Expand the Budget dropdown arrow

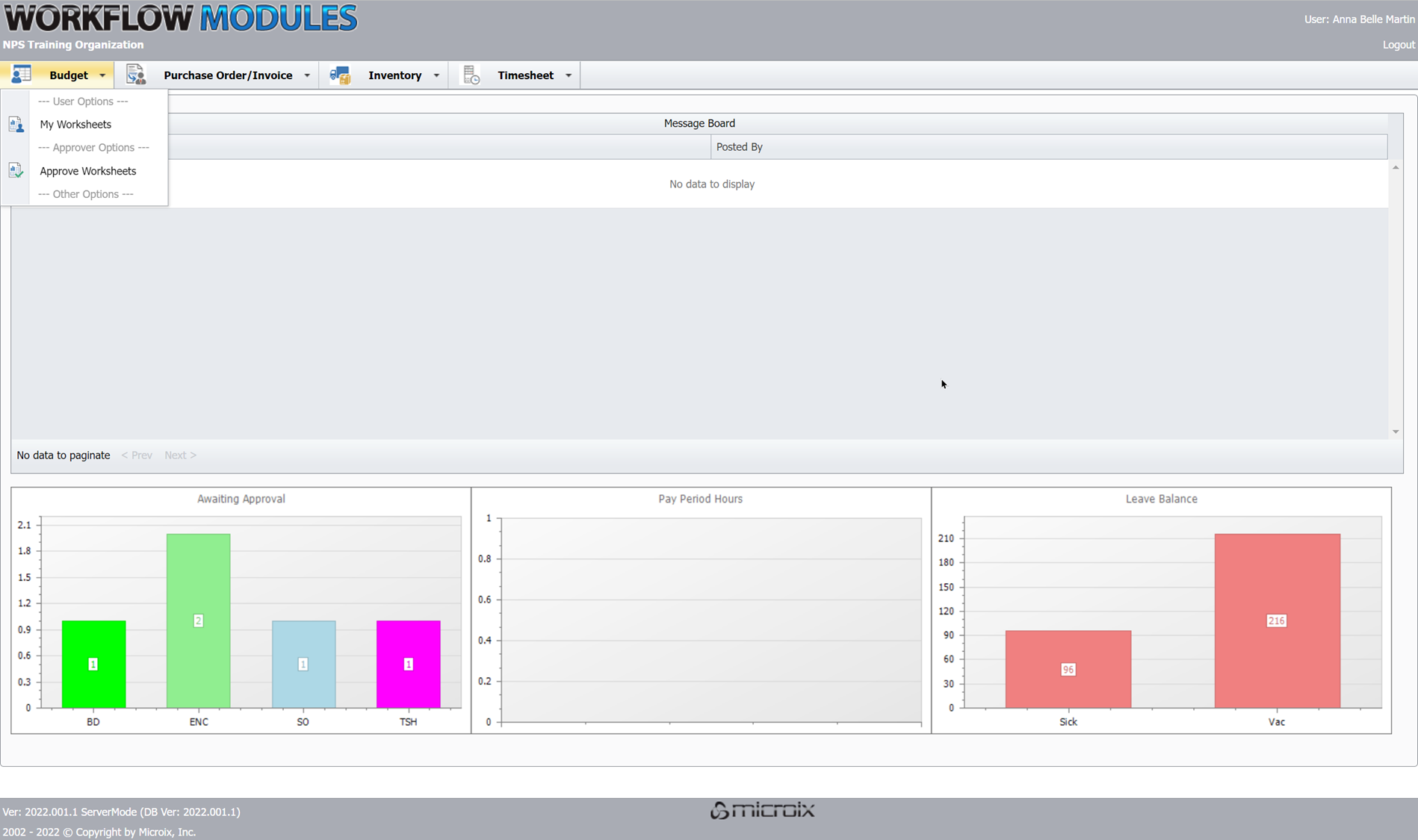point(102,75)
